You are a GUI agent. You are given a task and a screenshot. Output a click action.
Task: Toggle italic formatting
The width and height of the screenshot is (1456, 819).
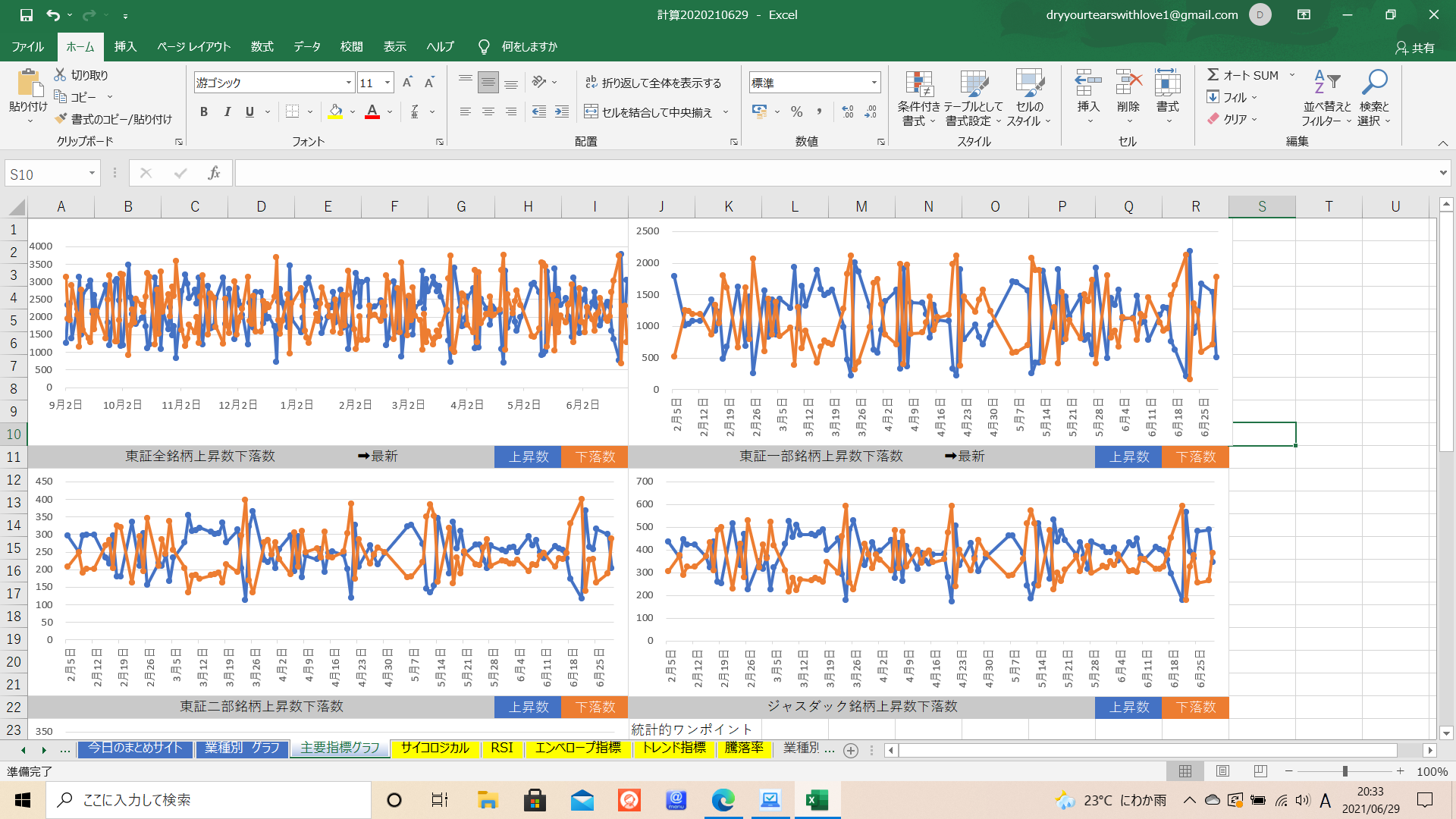pos(227,111)
